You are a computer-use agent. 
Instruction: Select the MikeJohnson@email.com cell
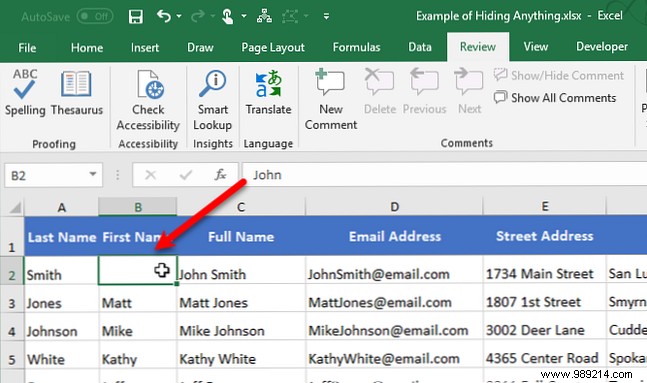(x=394, y=326)
